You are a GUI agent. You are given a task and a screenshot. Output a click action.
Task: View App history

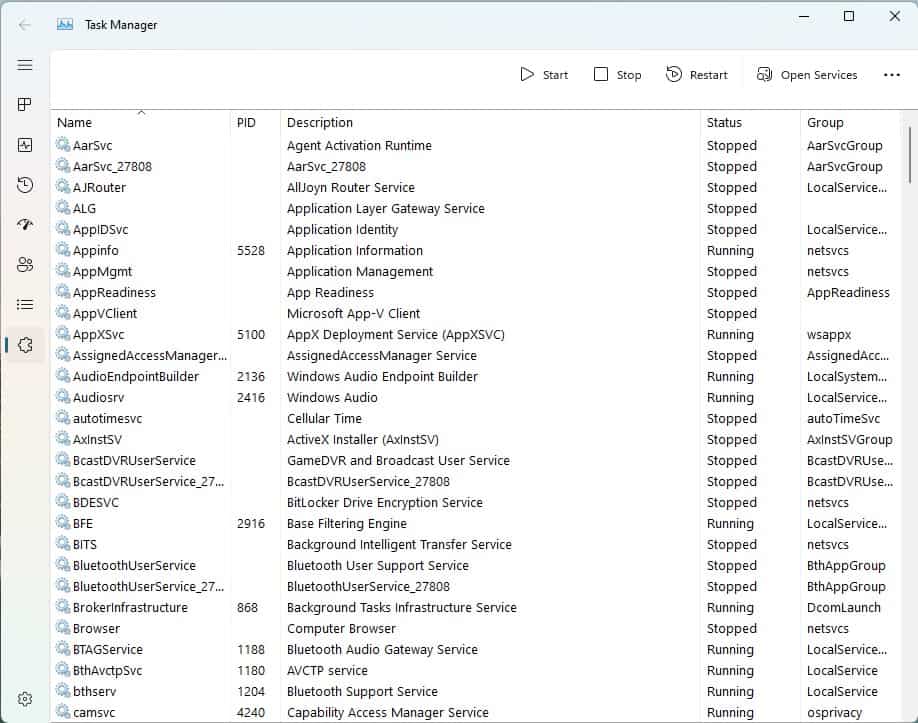(x=25, y=185)
